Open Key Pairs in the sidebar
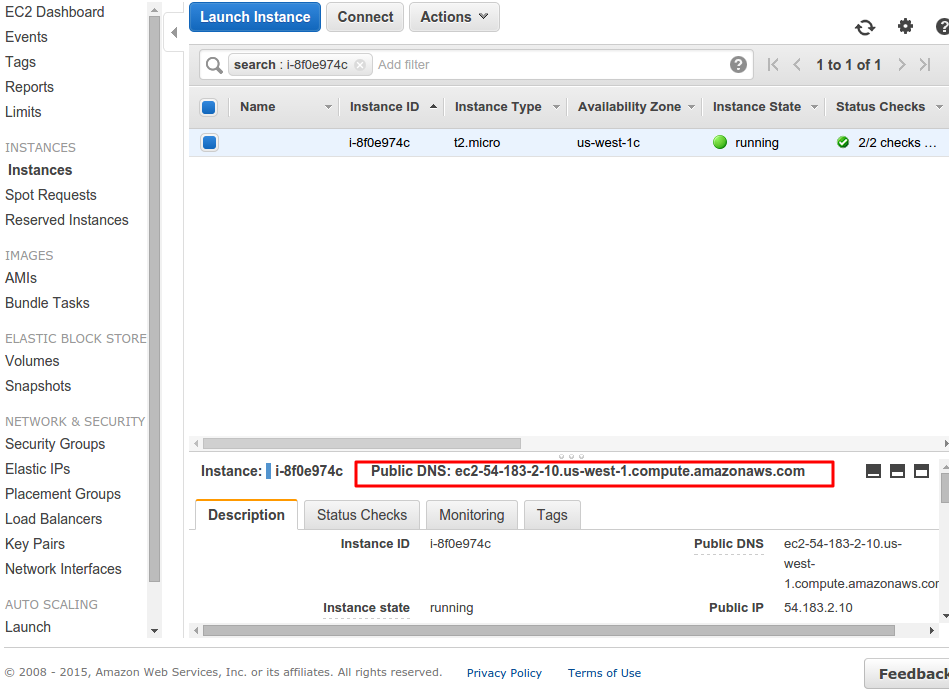Viewport: 949px width, 690px height. 35,544
